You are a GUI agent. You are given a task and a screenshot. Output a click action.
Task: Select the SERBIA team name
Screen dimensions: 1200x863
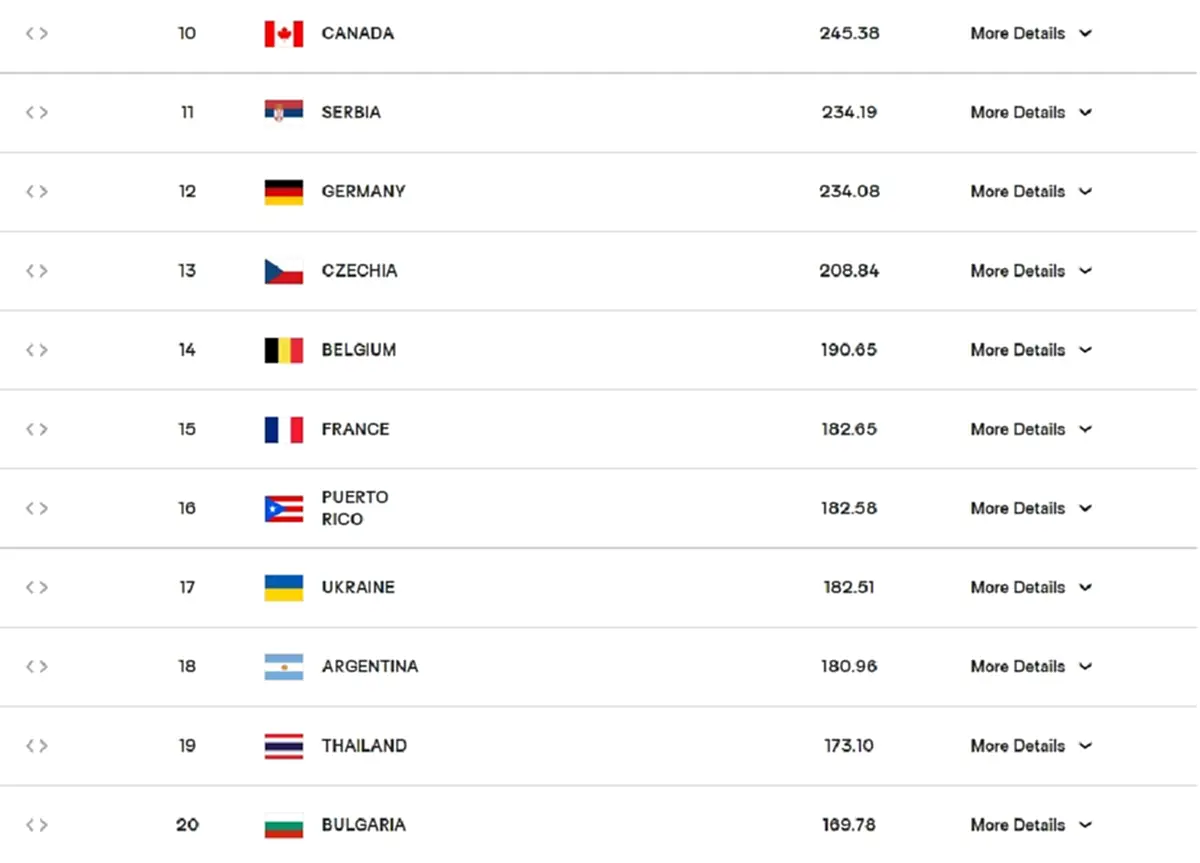(x=351, y=113)
